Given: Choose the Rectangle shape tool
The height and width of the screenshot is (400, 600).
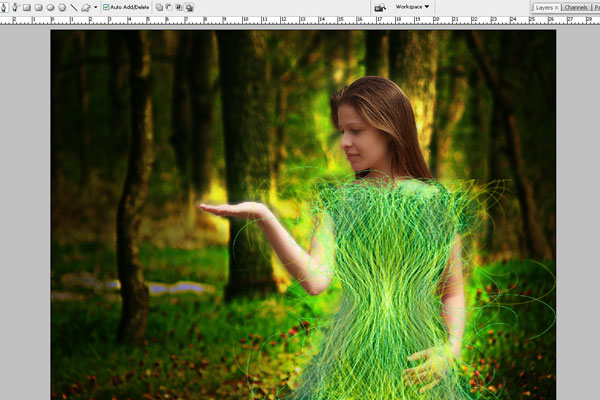Looking at the screenshot, I should (27, 7).
